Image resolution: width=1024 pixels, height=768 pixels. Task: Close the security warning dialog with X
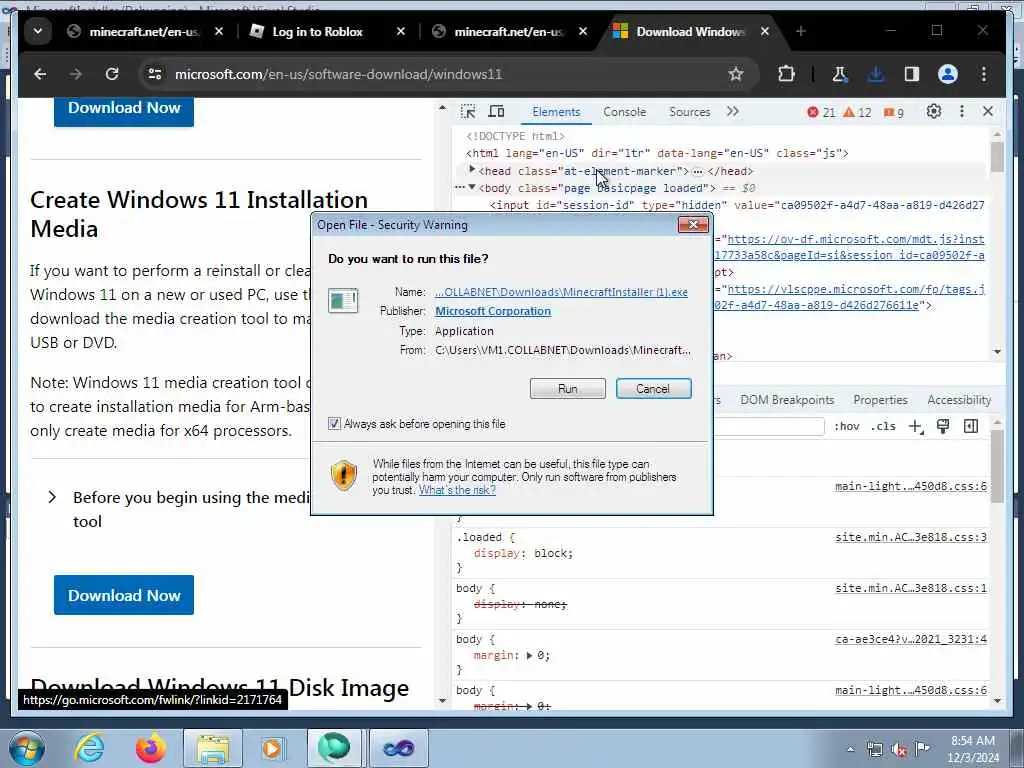[693, 225]
